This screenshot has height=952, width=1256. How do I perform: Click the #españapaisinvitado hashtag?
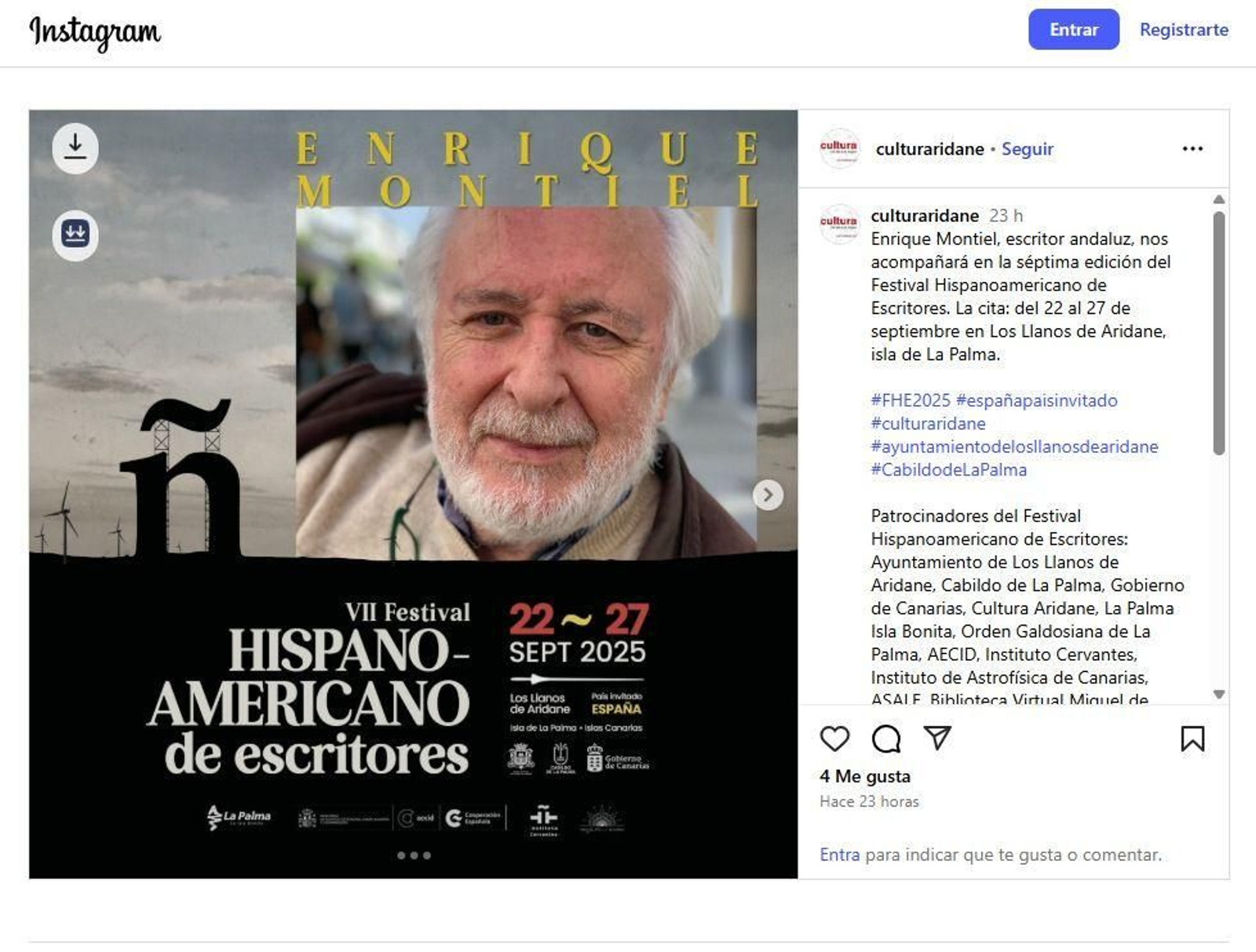pos(1036,400)
